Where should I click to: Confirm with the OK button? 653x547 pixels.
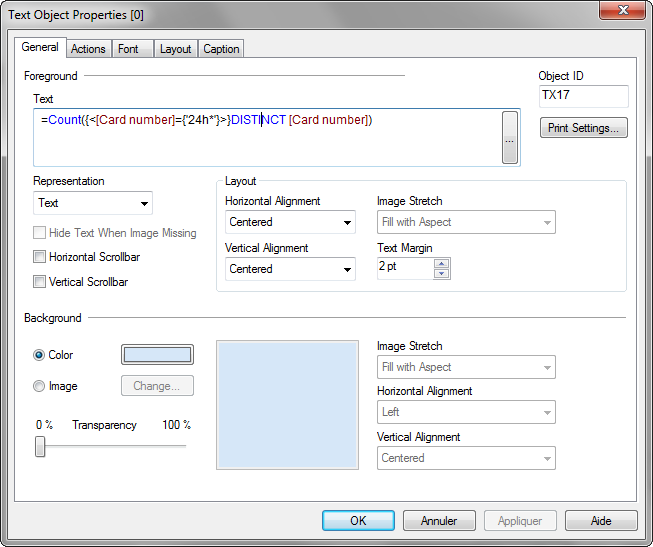coord(358,521)
